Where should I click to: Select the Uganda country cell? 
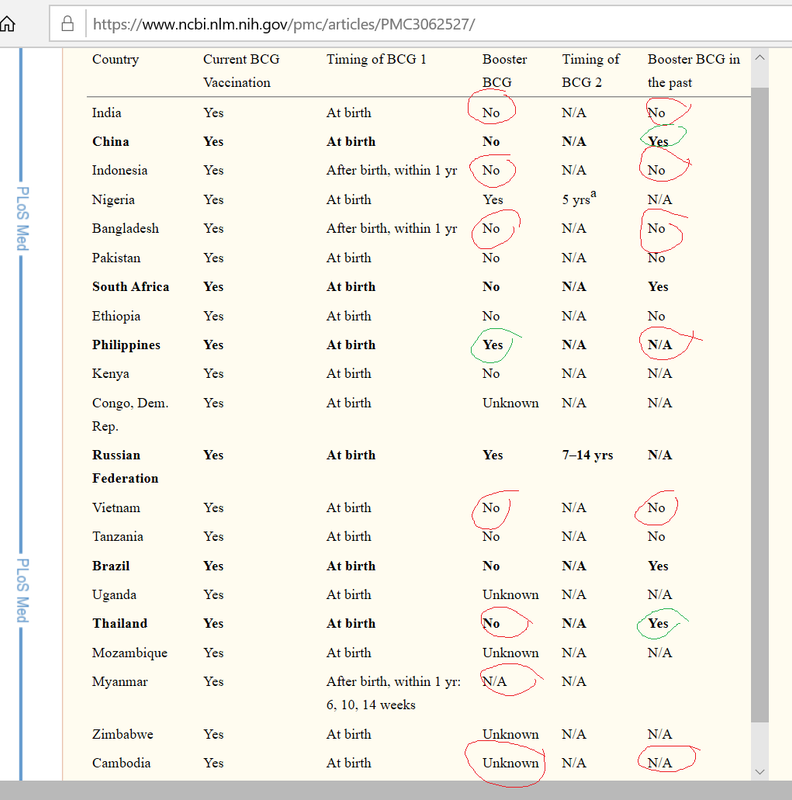(114, 594)
